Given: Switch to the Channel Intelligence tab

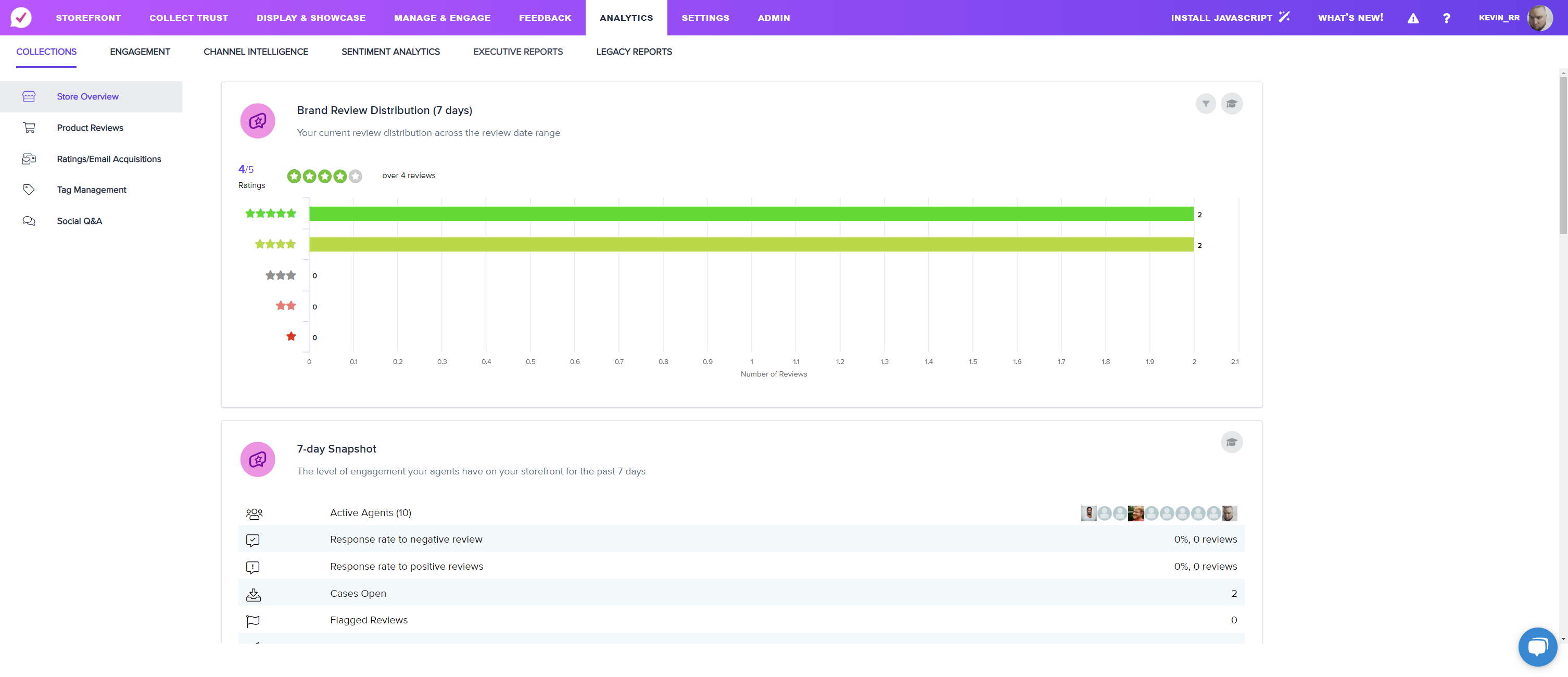Looking at the screenshot, I should 256,52.
